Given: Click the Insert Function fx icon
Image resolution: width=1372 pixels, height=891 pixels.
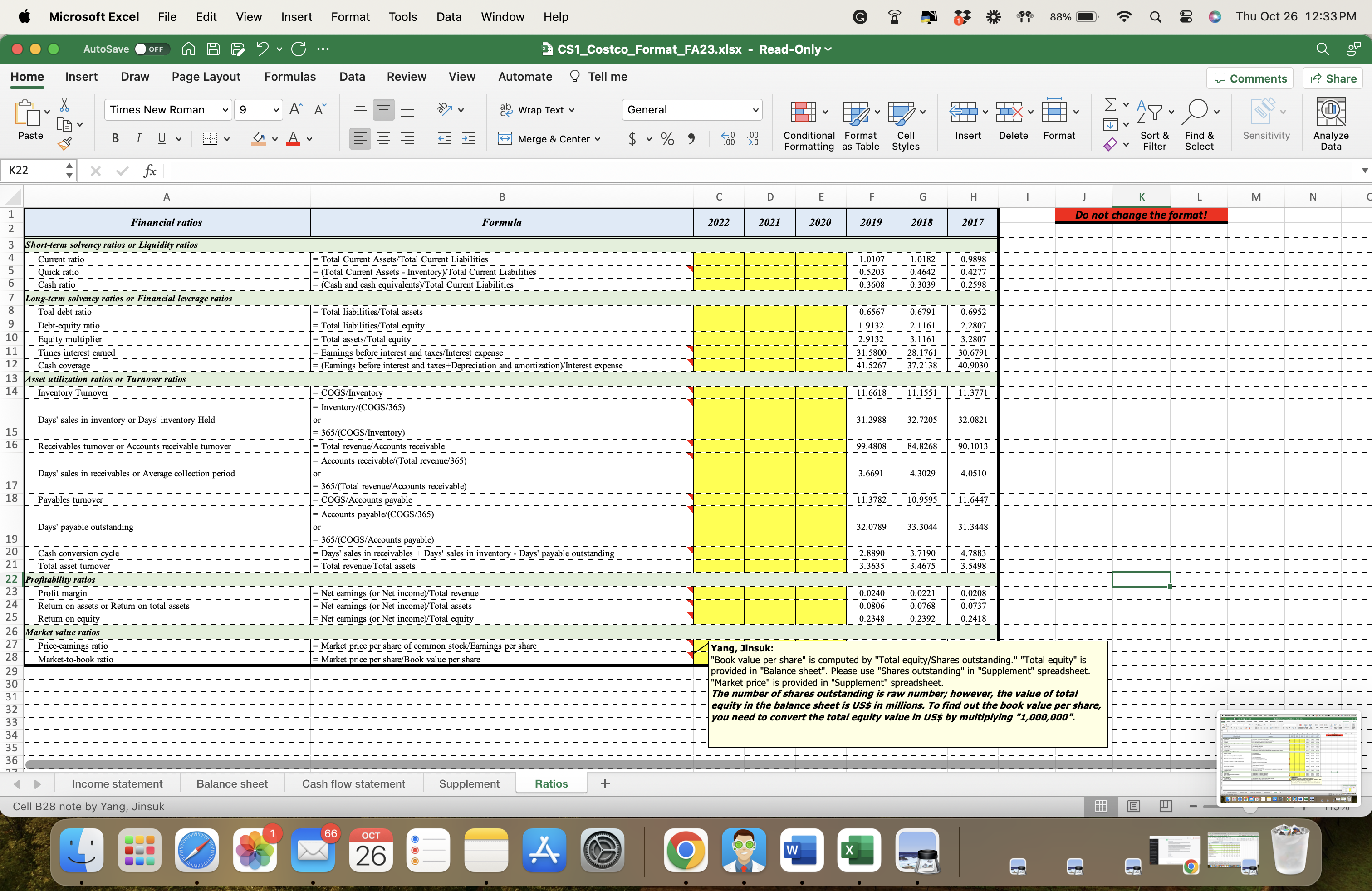Looking at the screenshot, I should click(x=150, y=171).
